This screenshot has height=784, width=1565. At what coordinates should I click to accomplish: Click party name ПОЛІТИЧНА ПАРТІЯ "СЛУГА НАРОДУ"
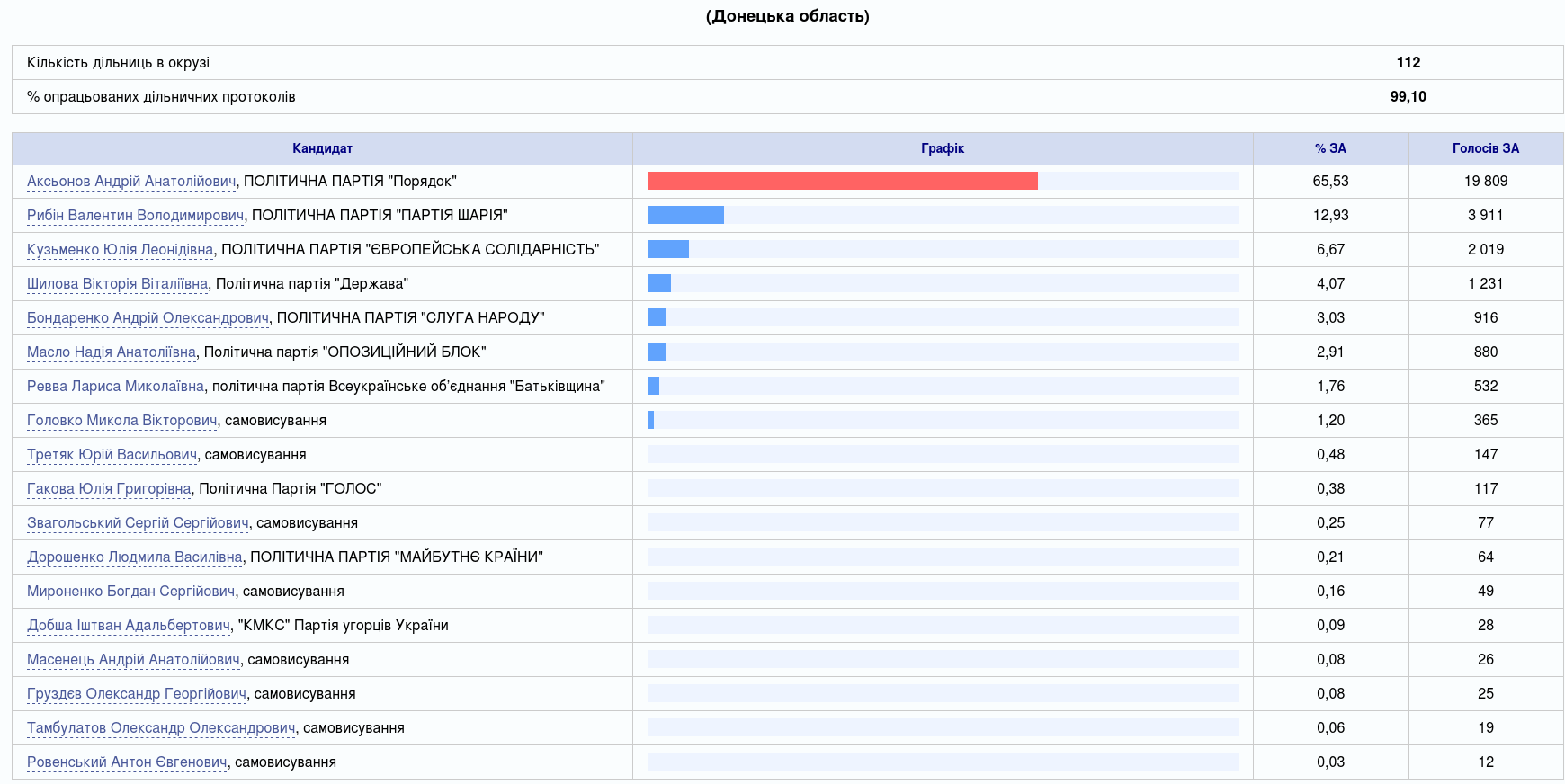411,317
